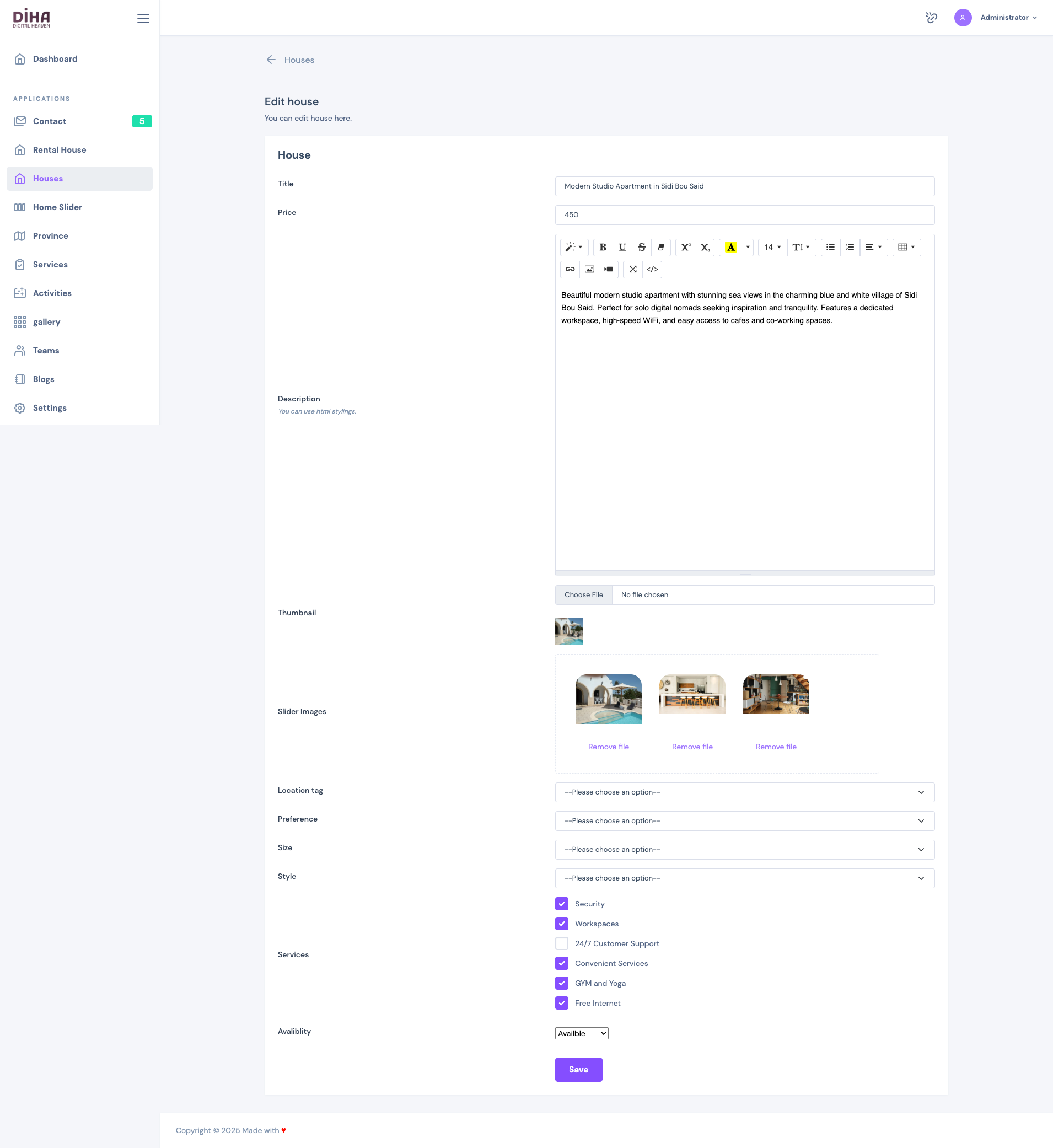Viewport: 1053px width, 1148px height.
Task: Uncheck the Free Internet checkbox
Action: 561,1003
